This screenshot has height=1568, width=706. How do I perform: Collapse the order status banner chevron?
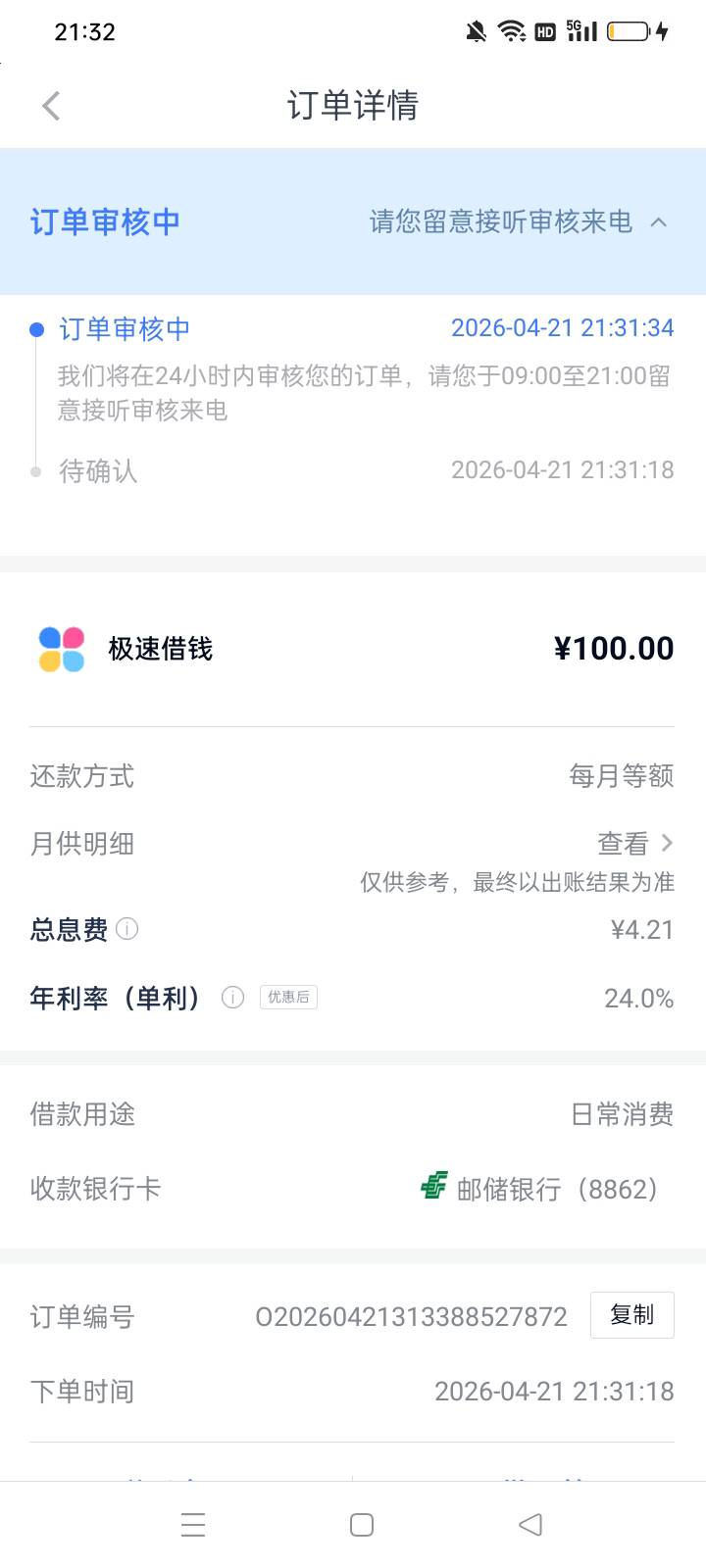tap(659, 222)
